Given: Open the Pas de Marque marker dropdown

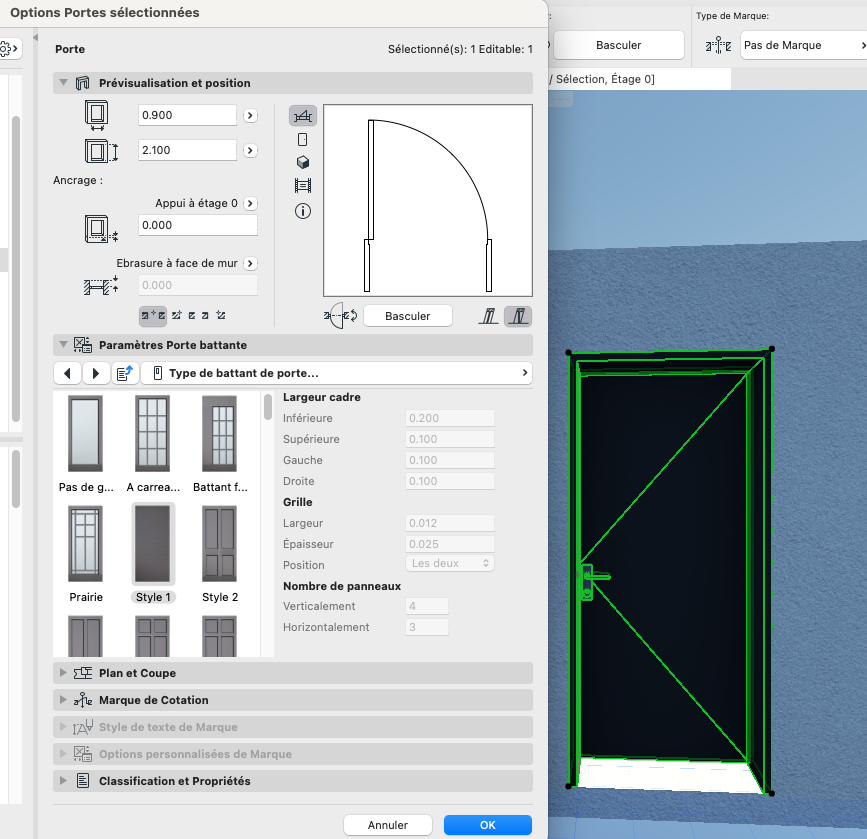Looking at the screenshot, I should coord(803,45).
